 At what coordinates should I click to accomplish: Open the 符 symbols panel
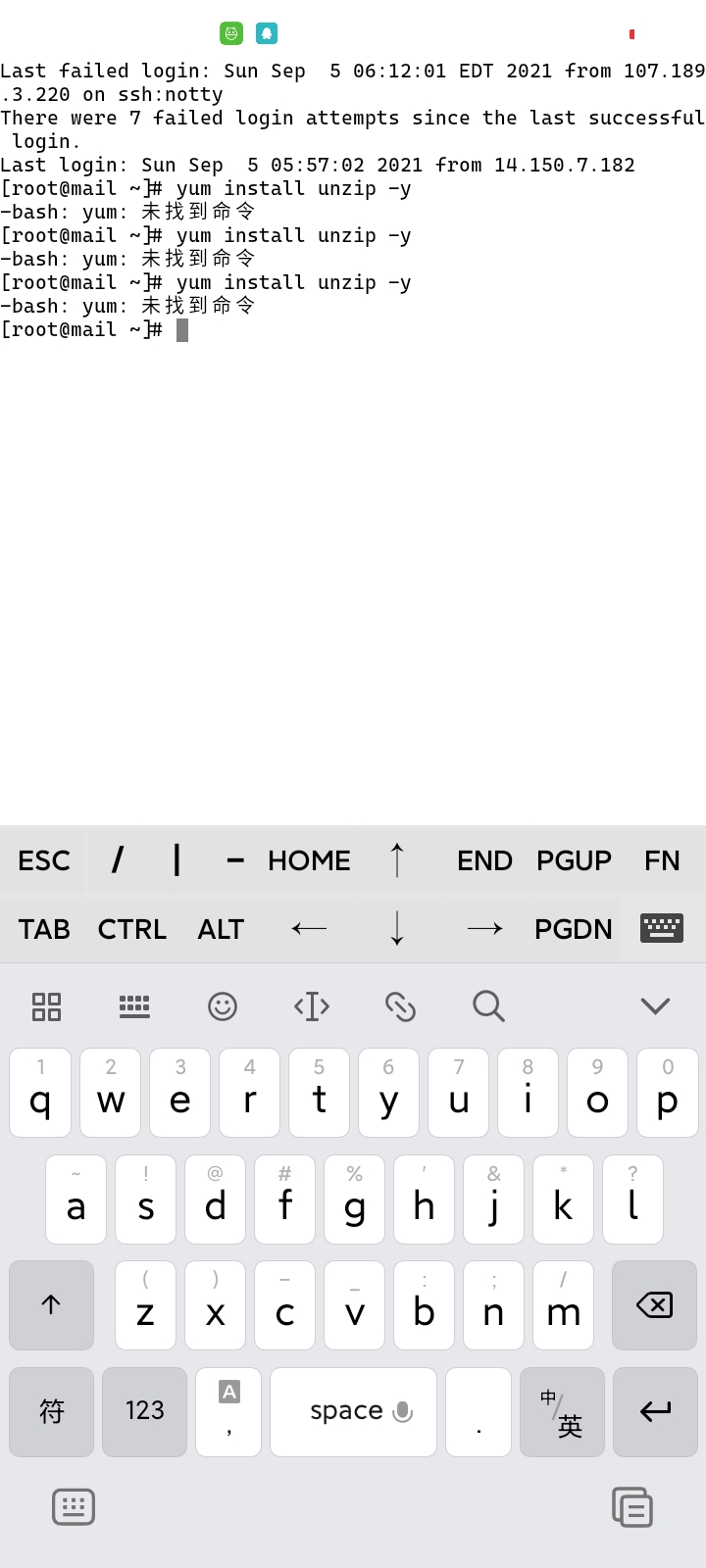[x=51, y=1412]
